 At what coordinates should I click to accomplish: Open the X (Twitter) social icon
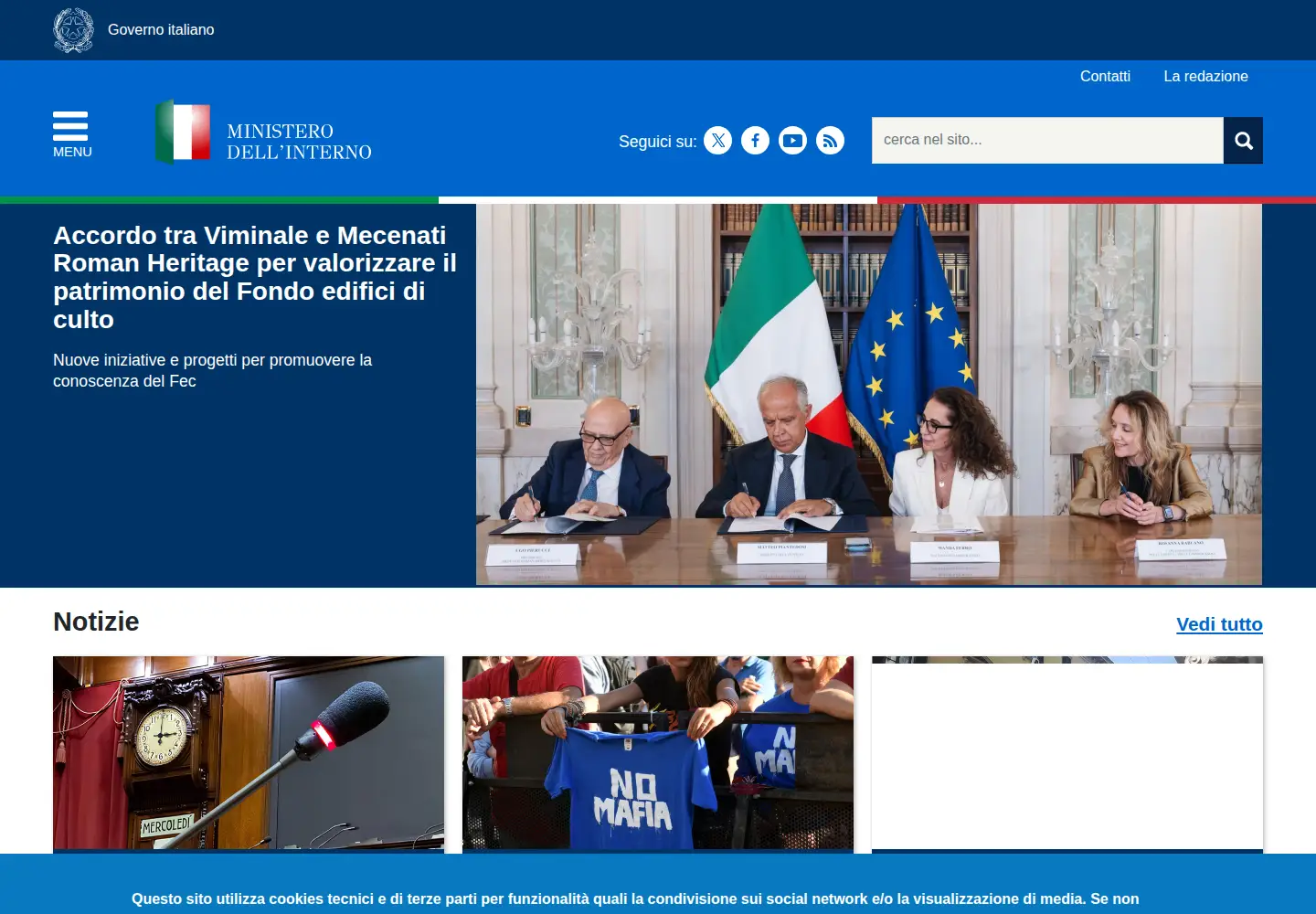[x=717, y=140]
